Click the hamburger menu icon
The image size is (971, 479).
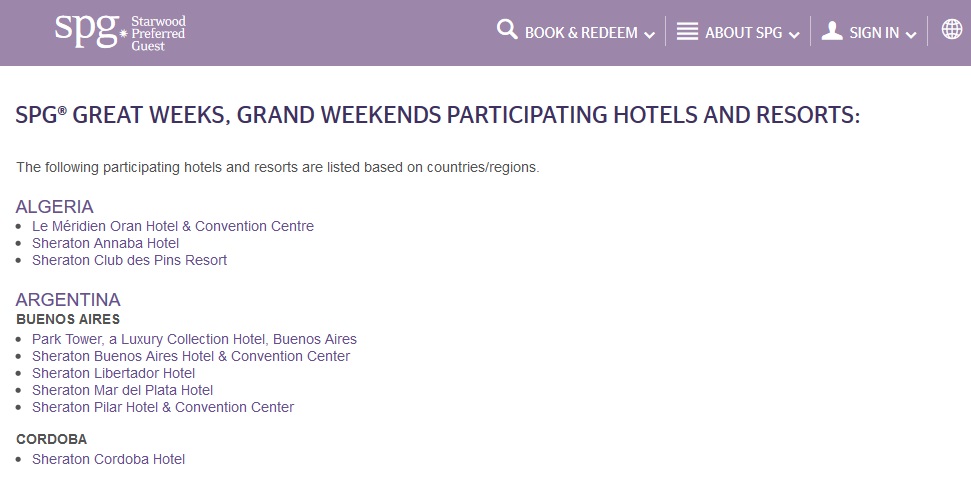click(687, 31)
